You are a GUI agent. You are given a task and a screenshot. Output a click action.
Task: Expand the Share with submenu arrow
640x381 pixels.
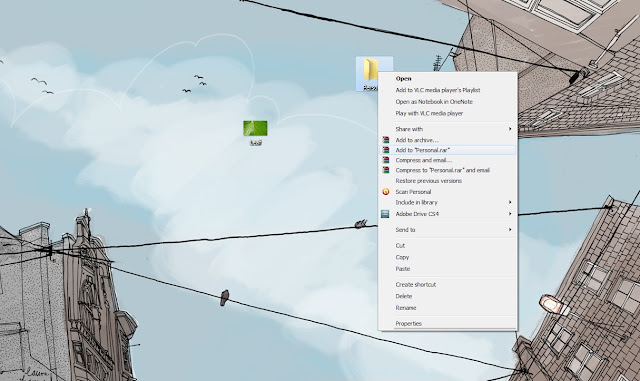pos(510,129)
